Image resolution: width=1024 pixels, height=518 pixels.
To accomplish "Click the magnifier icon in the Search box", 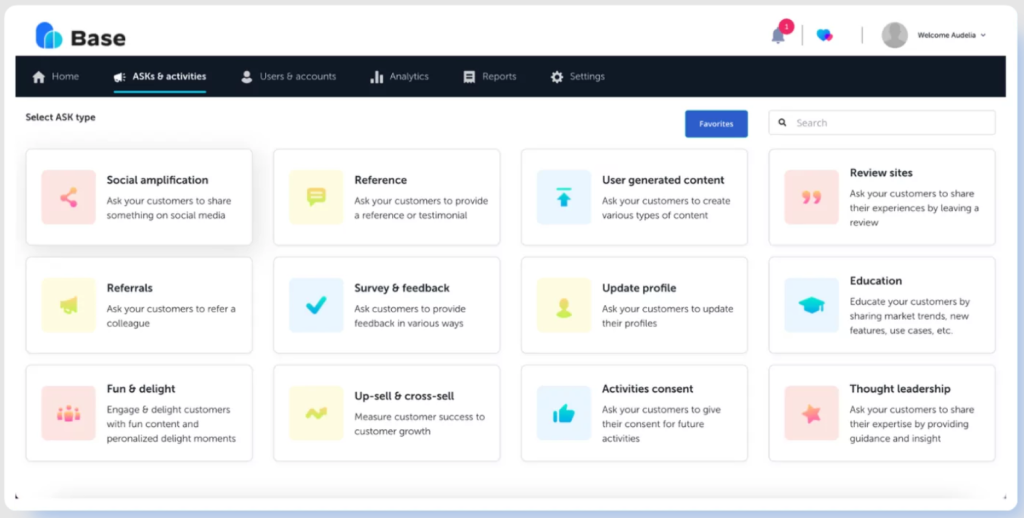I will (x=782, y=123).
